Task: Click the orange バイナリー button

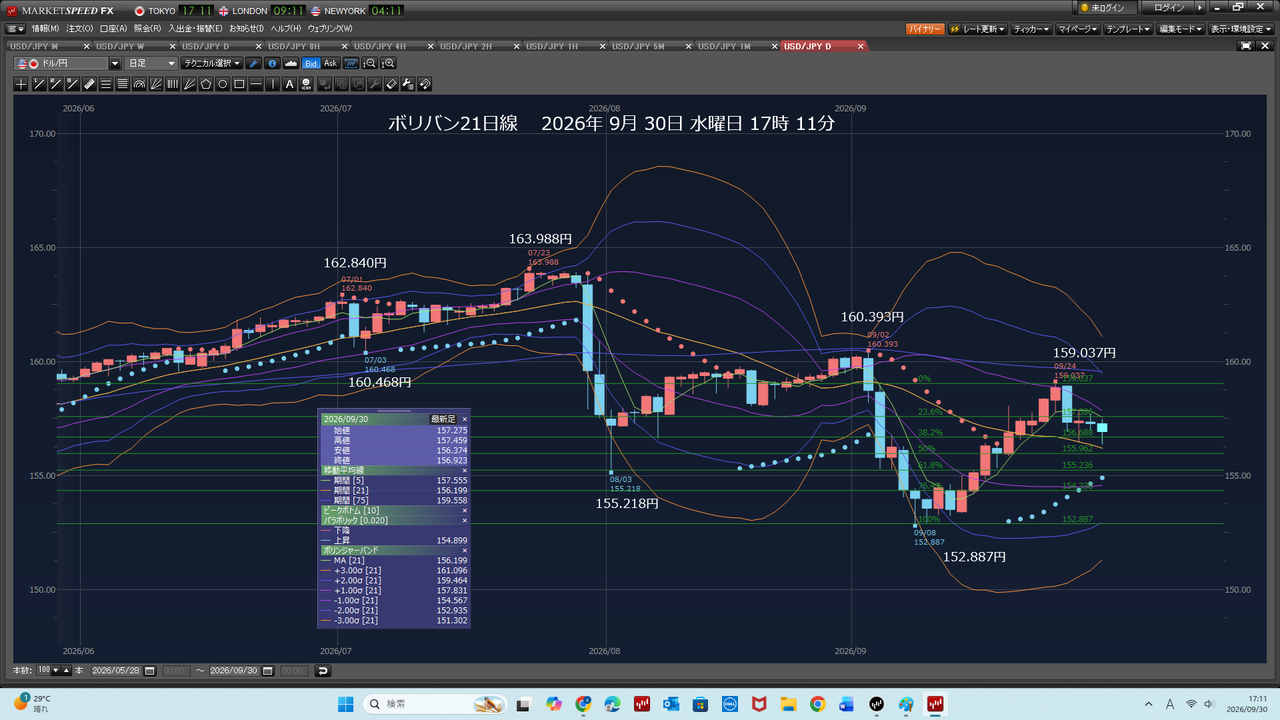Action: tap(925, 29)
